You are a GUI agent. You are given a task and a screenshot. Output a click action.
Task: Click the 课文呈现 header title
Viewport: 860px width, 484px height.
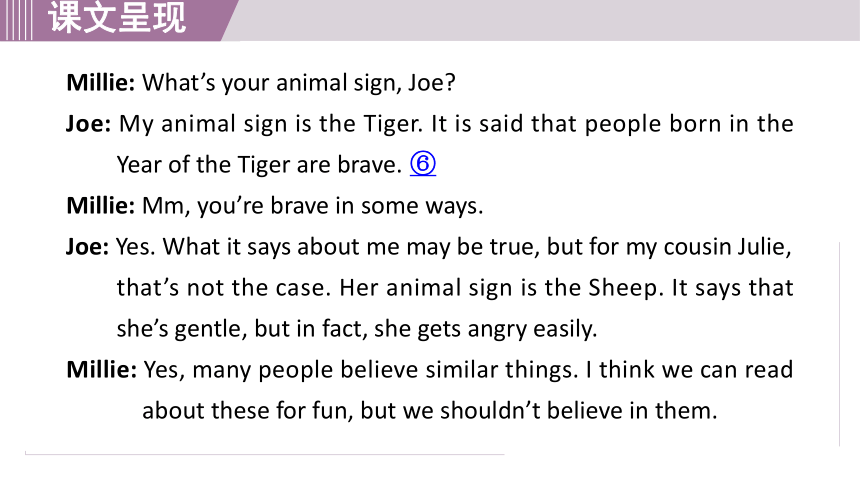click(x=117, y=18)
